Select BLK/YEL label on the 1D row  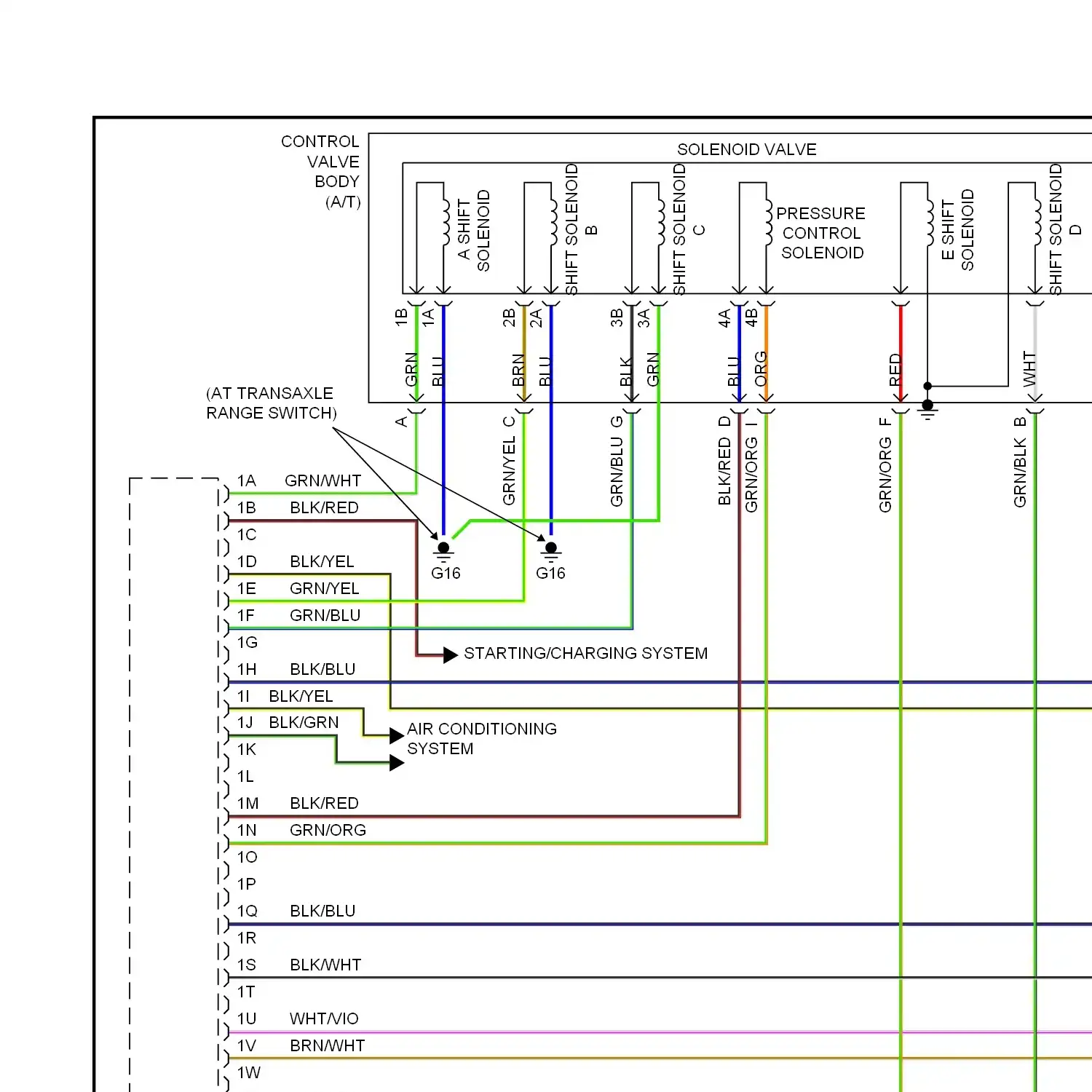(x=322, y=561)
